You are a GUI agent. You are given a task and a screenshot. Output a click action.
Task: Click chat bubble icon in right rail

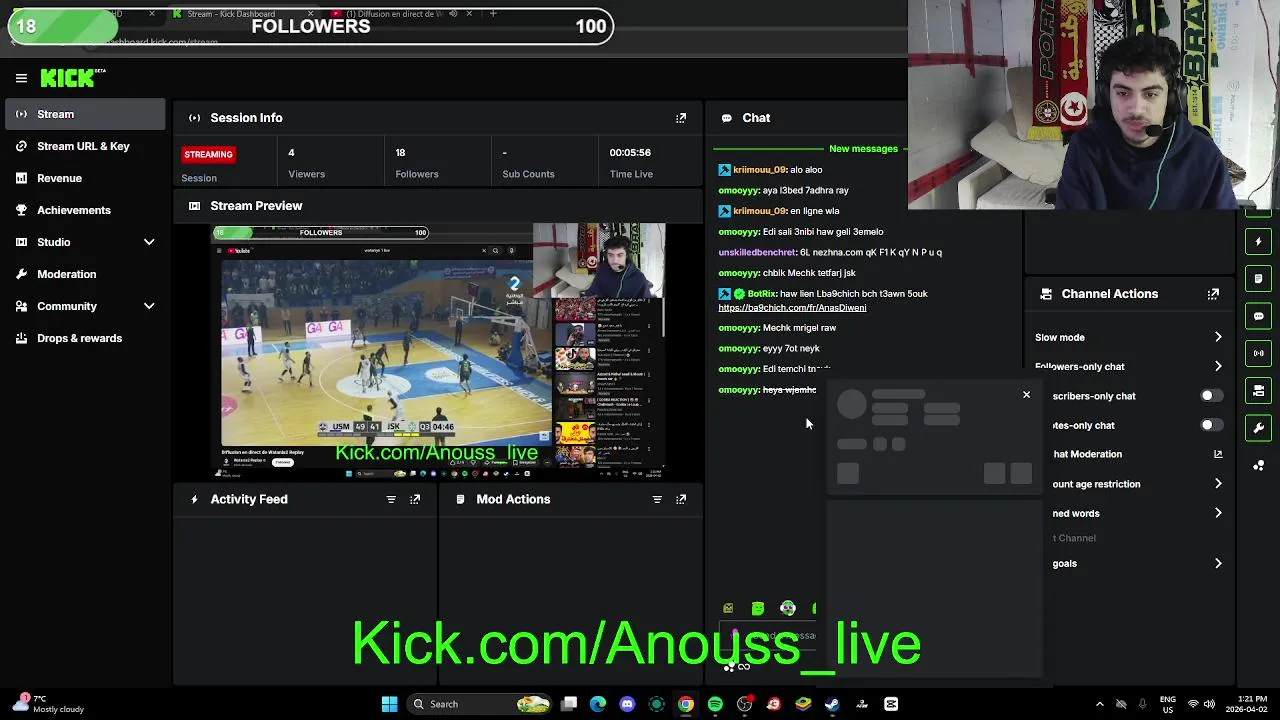pos(1259,316)
